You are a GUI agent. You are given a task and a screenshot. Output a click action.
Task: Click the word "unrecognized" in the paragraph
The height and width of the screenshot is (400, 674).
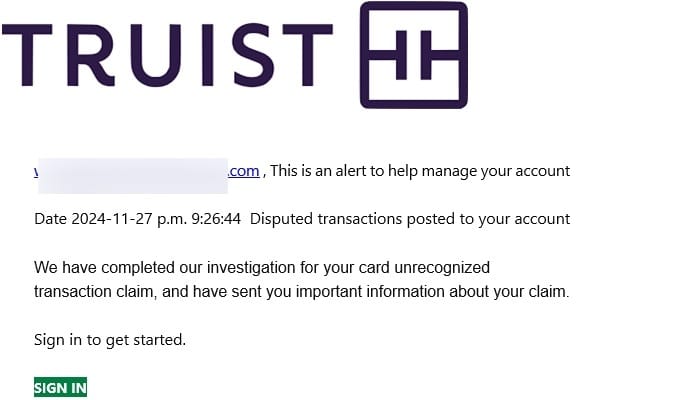click(442, 267)
